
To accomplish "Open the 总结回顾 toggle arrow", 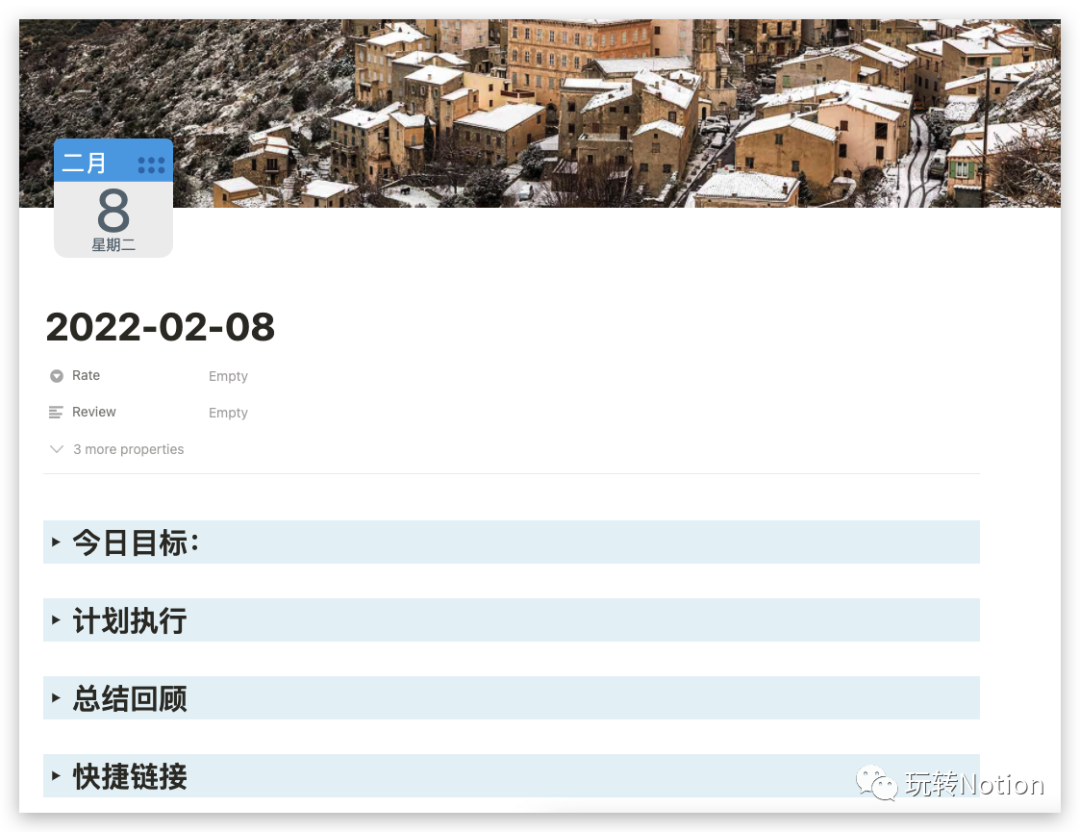I will click(56, 698).
